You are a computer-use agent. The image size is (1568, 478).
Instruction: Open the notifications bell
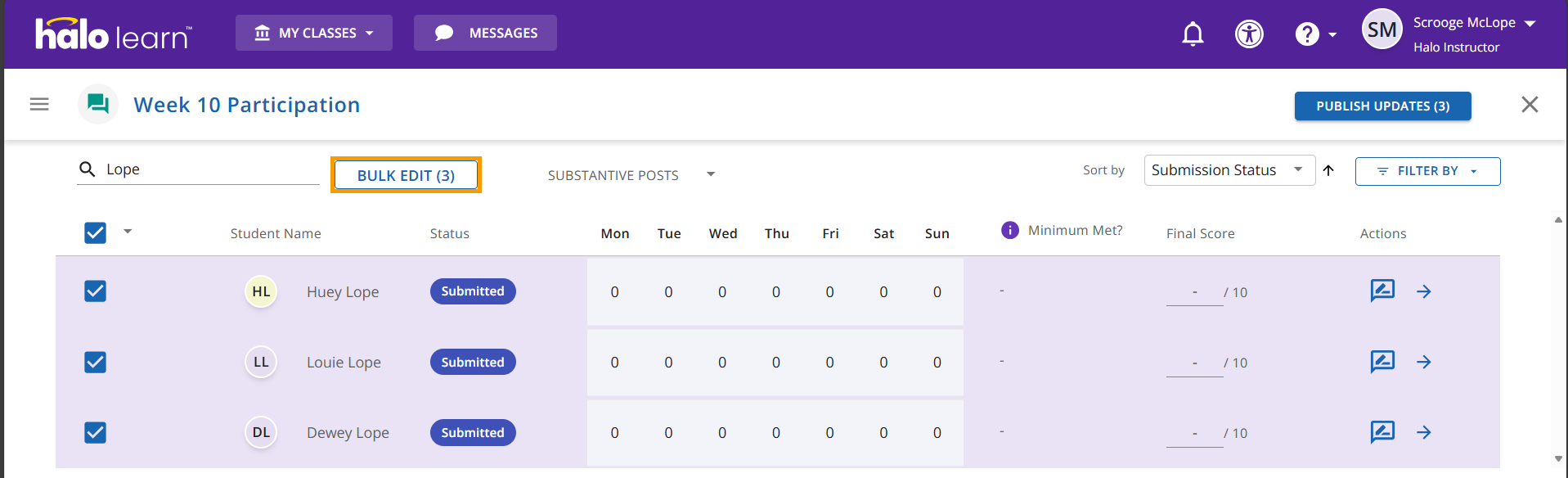click(x=1193, y=34)
